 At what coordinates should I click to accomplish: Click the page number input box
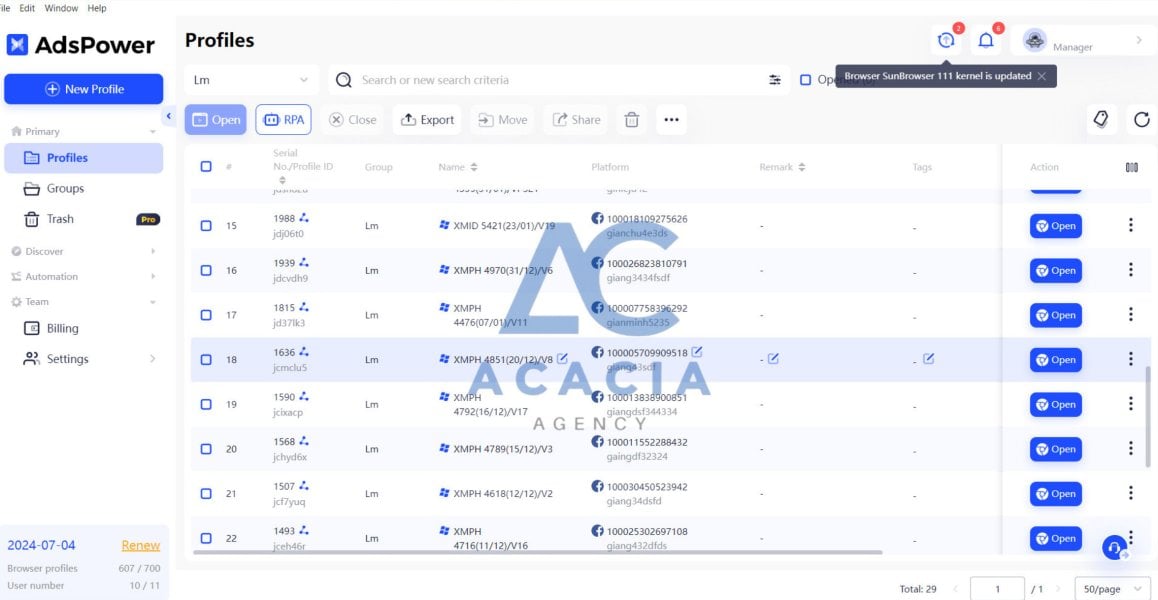tap(997, 589)
